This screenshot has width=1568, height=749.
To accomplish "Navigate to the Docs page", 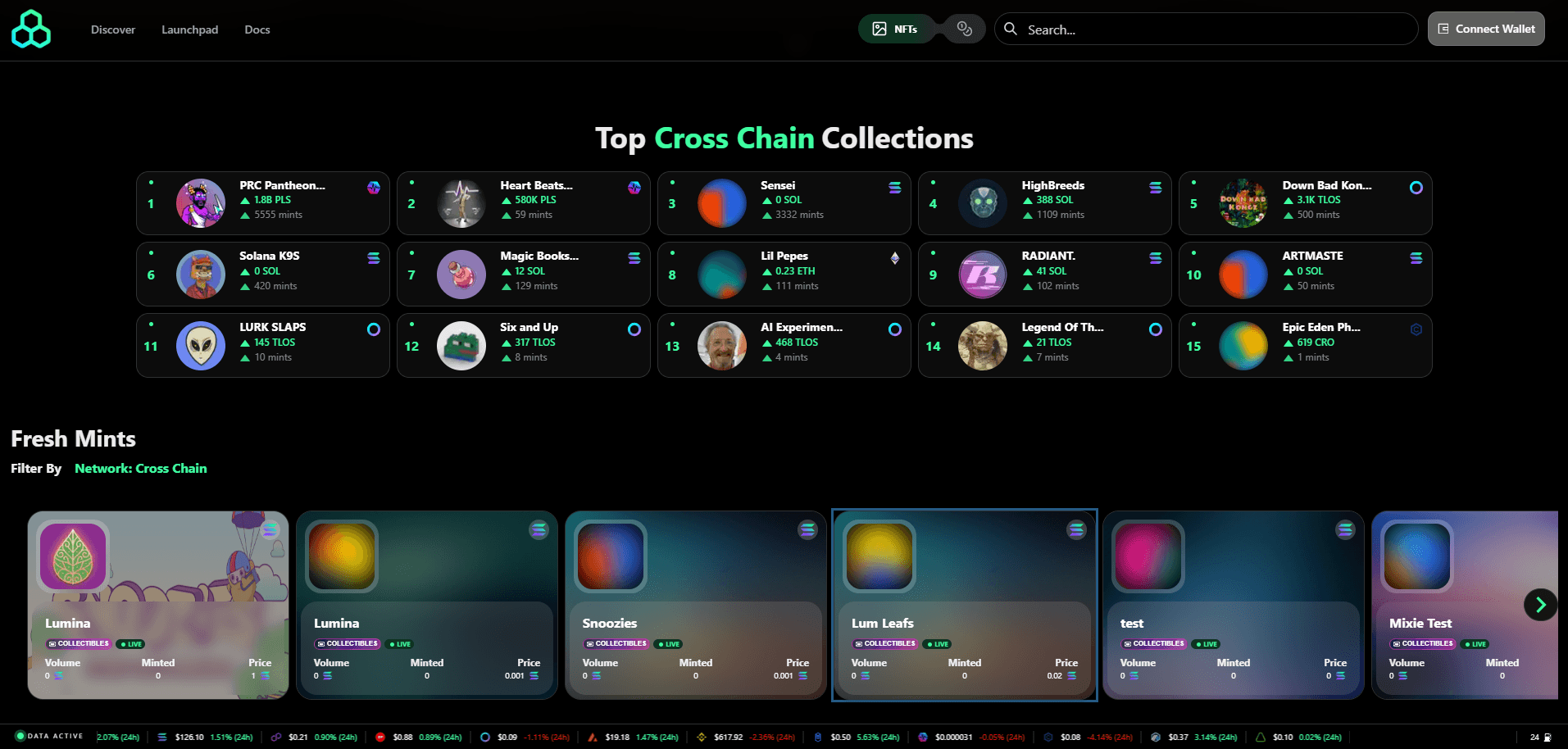I will tap(257, 30).
